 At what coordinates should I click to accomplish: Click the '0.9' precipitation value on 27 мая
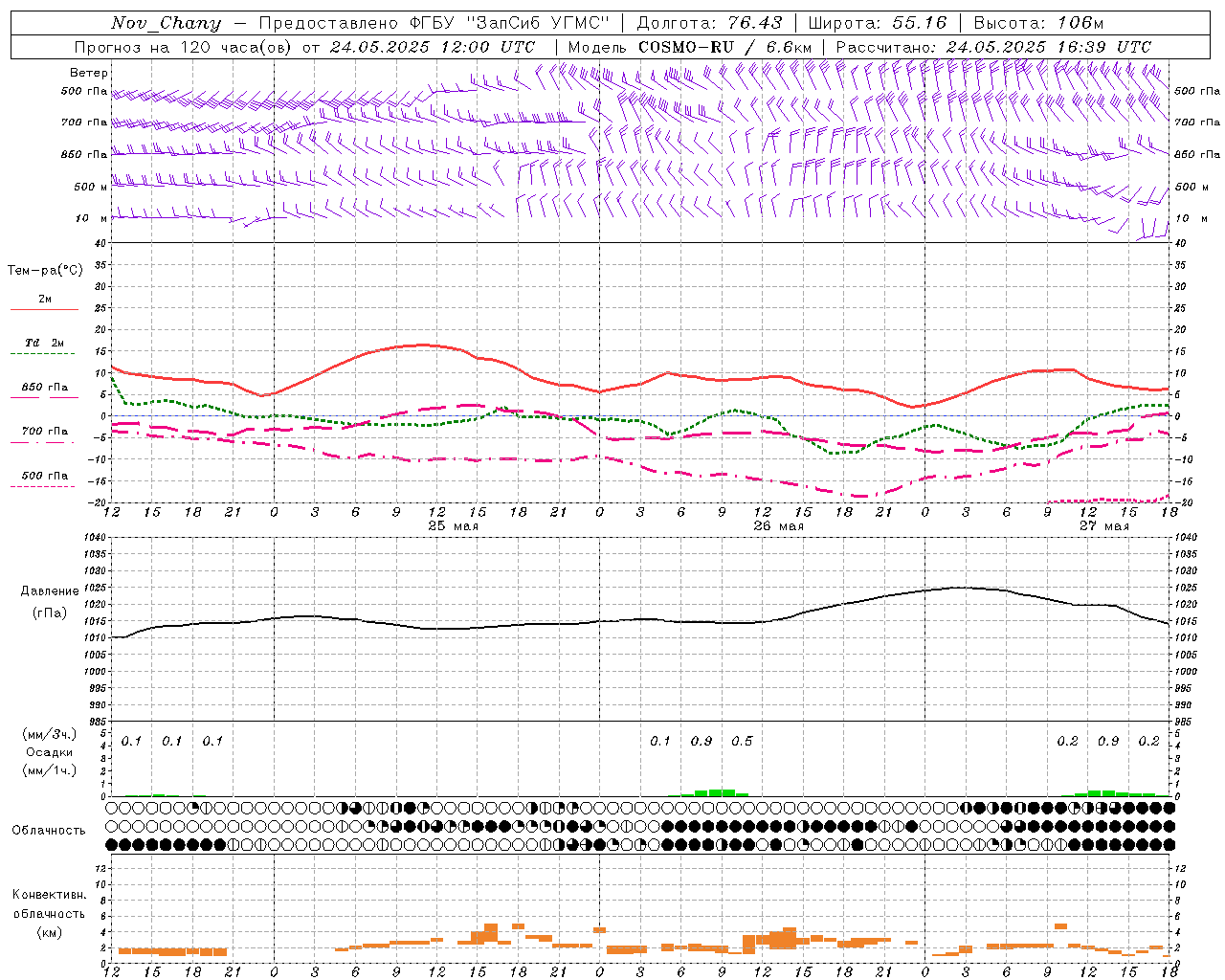(x=1108, y=742)
